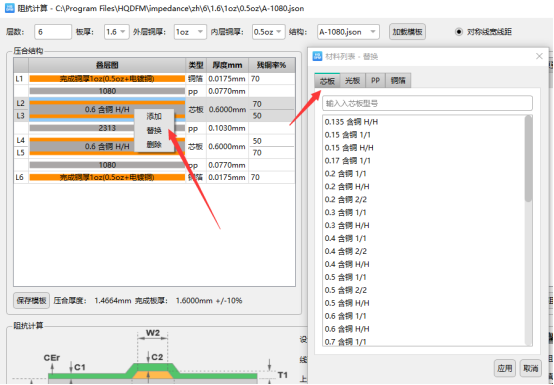Click the 输入芯板型号 search field
The width and height of the screenshot is (554, 385).
pyautogui.click(x=427, y=103)
